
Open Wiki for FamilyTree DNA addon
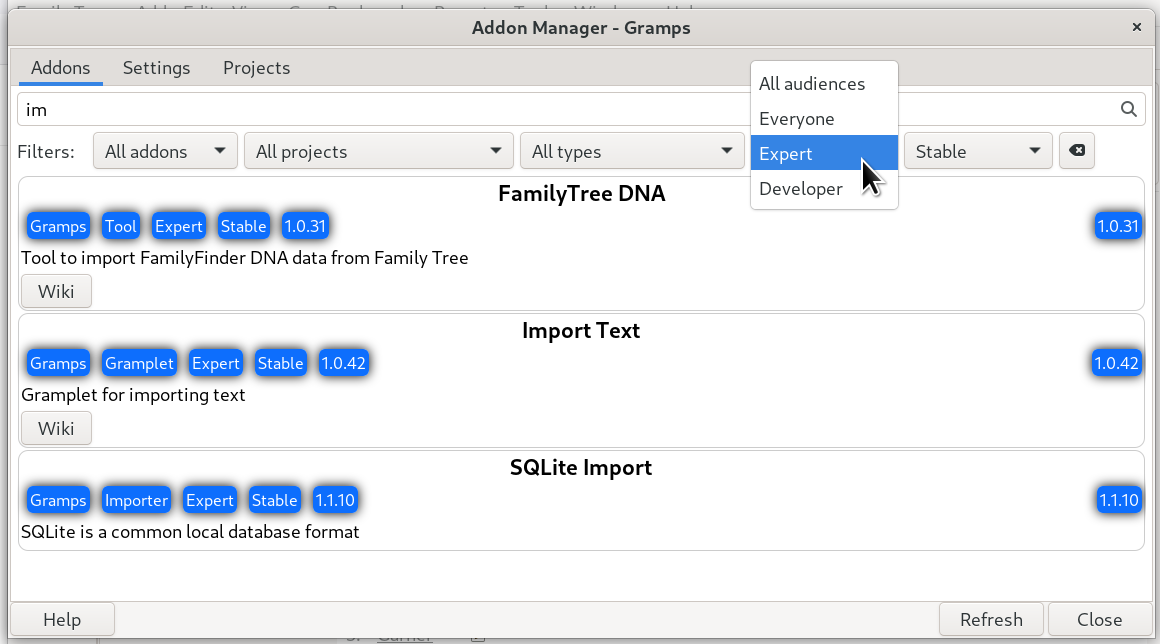tap(56, 292)
